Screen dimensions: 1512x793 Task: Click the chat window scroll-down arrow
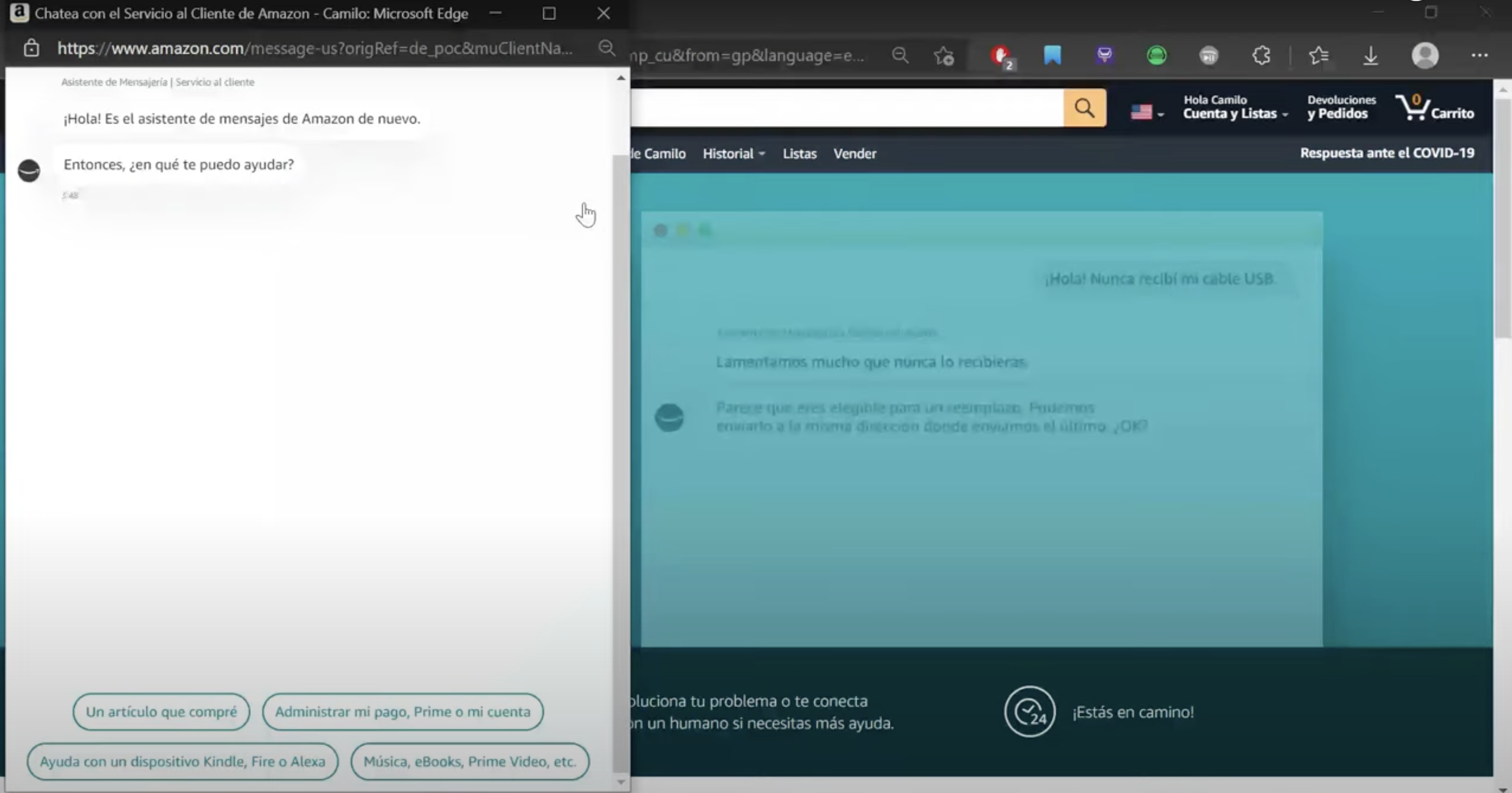(620, 781)
